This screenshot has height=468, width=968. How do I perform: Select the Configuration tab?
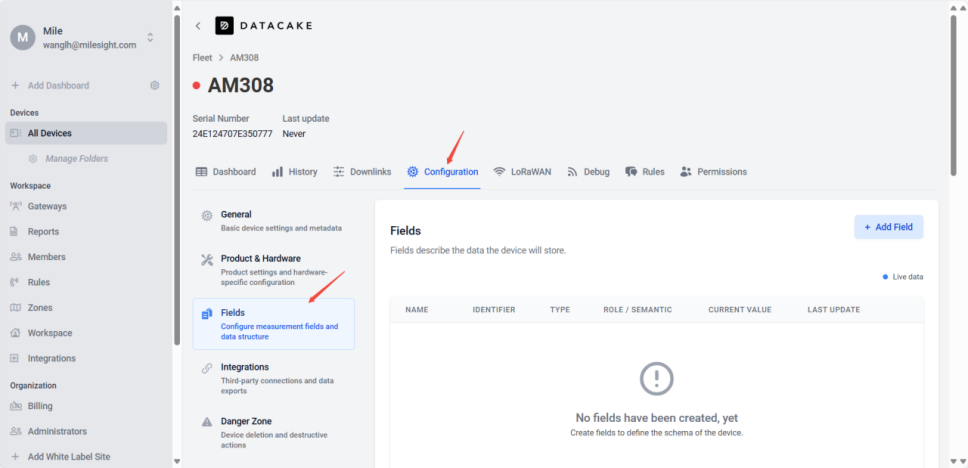point(443,172)
